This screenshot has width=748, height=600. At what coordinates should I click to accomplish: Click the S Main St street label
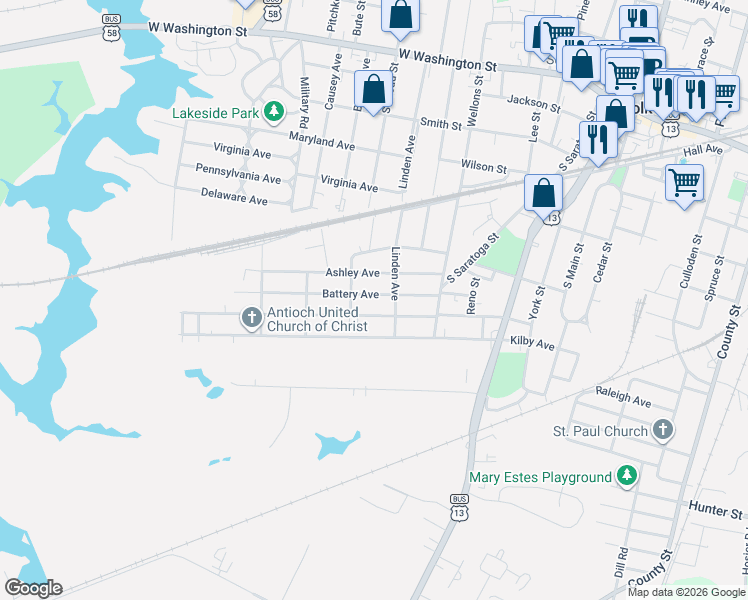[x=574, y=266]
